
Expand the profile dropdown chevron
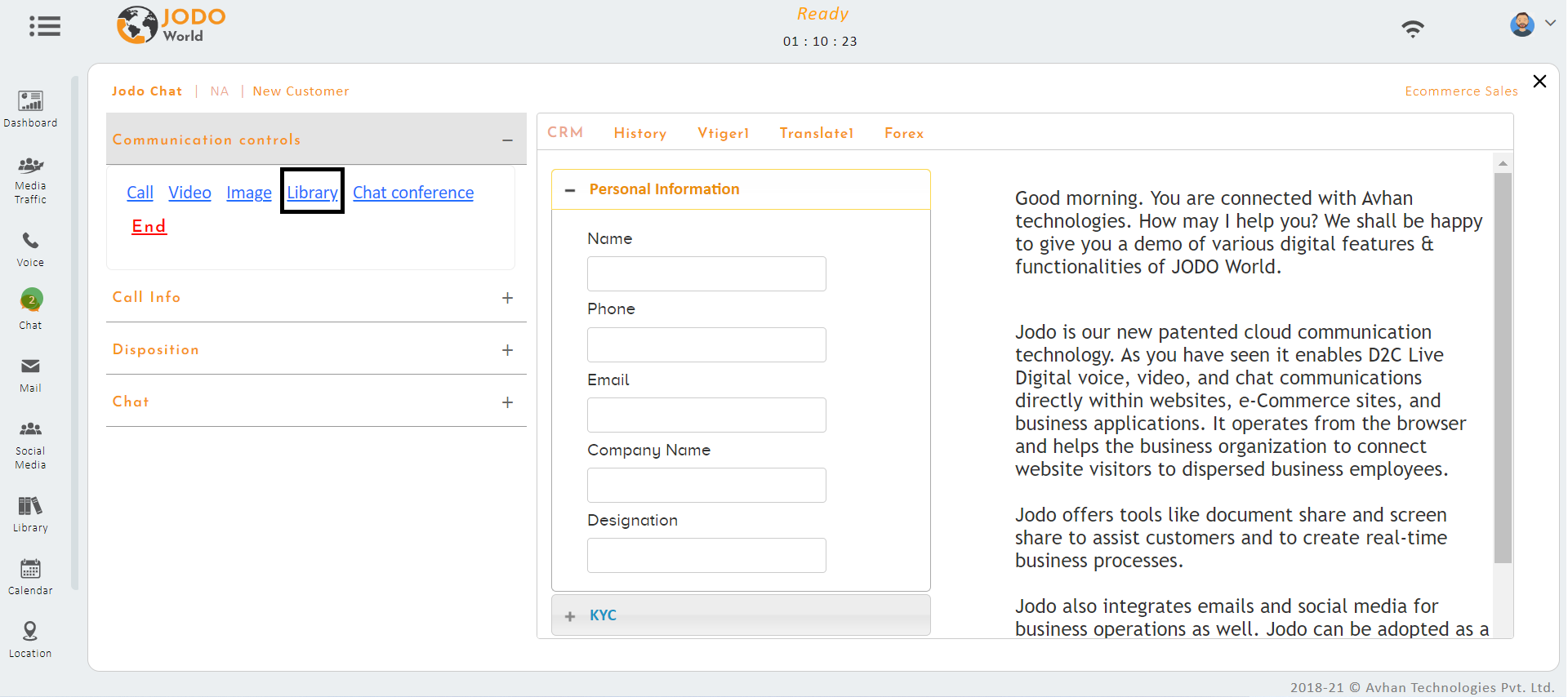click(x=1549, y=23)
